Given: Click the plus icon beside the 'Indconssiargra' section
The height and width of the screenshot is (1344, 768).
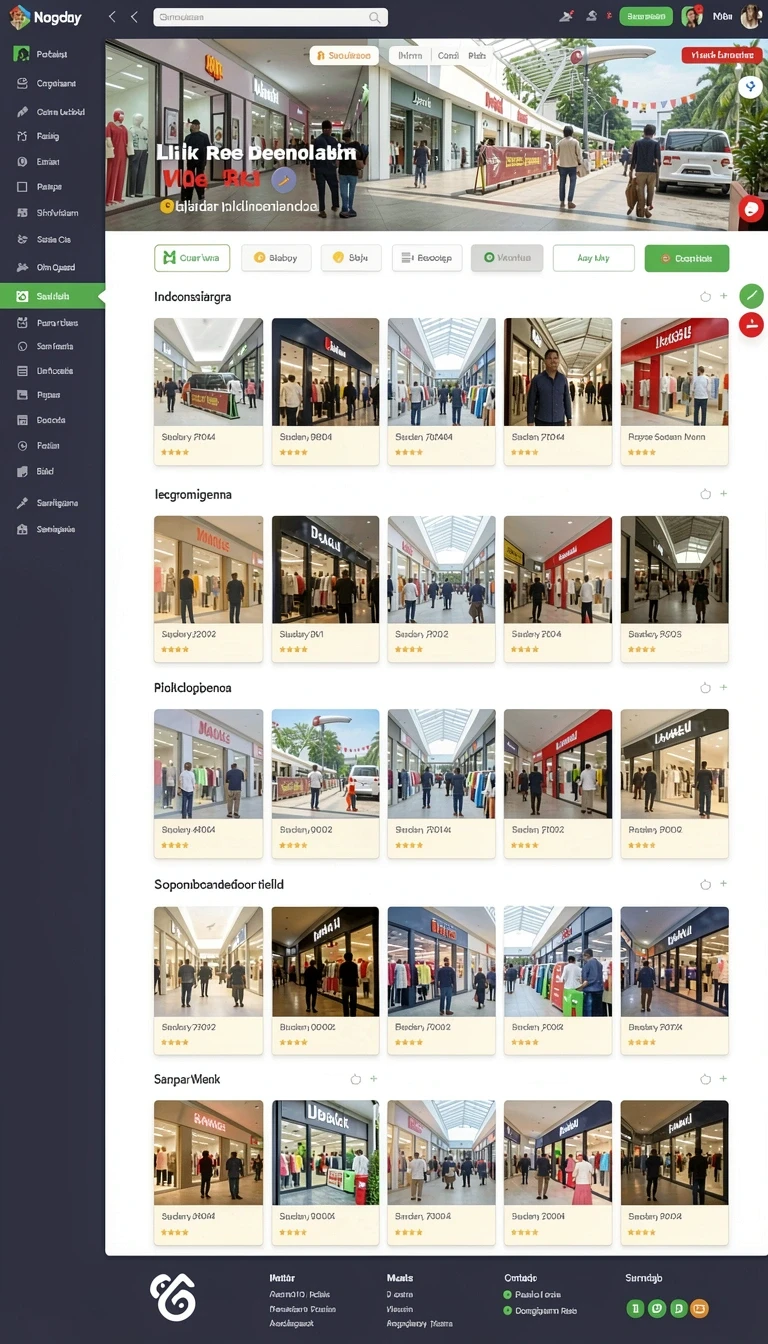Looking at the screenshot, I should pyautogui.click(x=723, y=296).
